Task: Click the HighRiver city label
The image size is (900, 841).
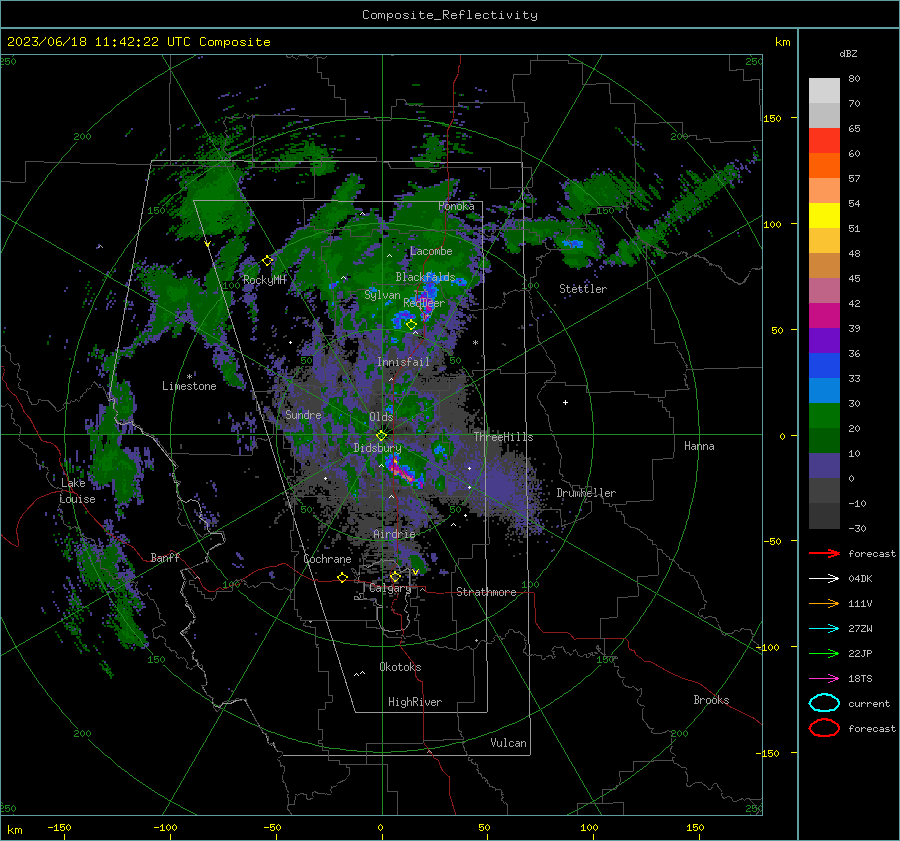Action: [x=415, y=702]
